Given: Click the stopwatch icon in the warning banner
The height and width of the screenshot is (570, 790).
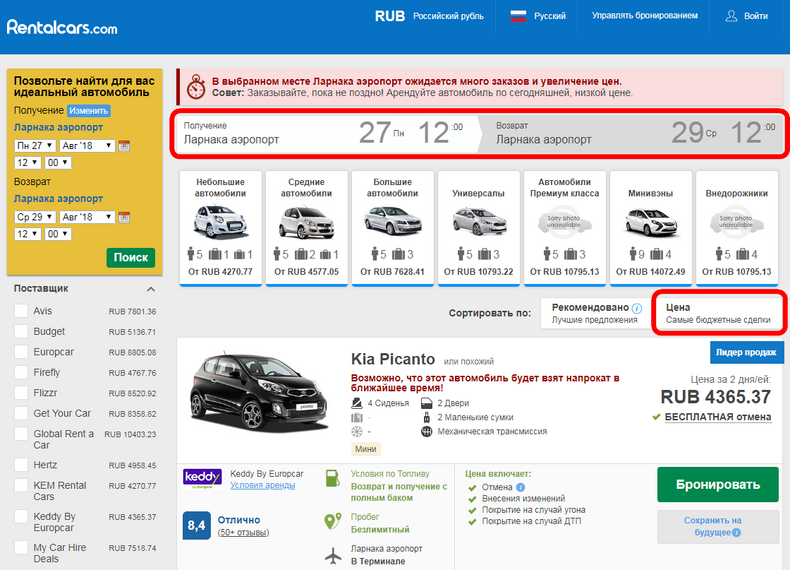Looking at the screenshot, I should click(196, 87).
